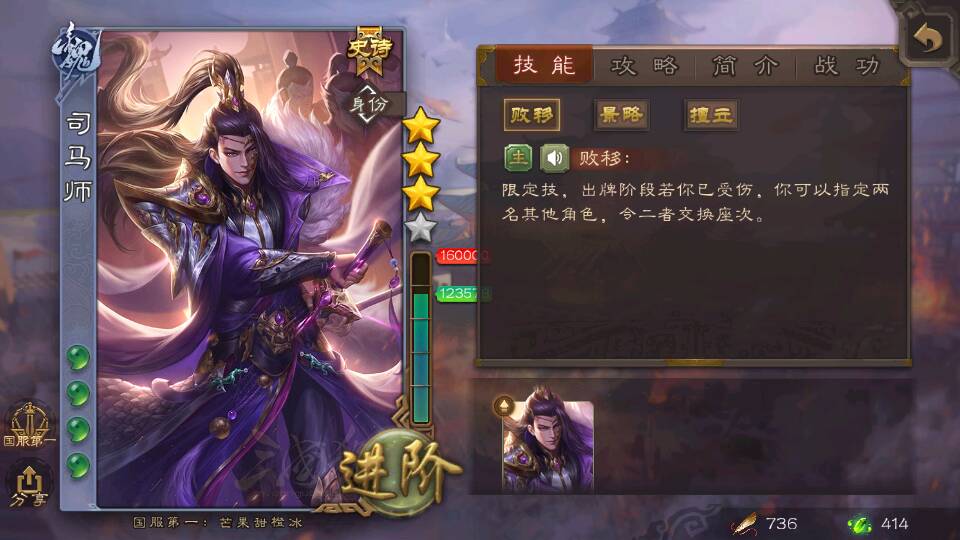Click the feather currency icon

[x=746, y=524]
